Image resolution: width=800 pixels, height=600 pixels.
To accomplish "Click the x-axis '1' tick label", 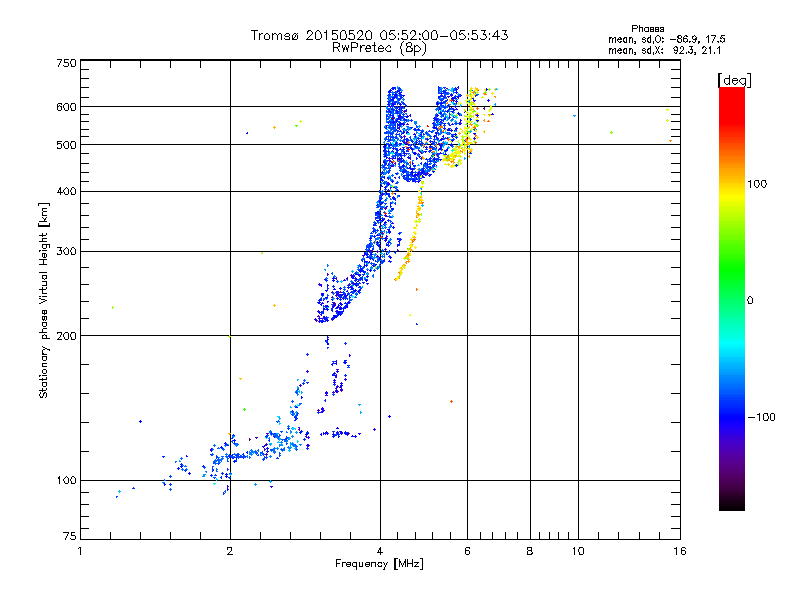I will pos(80,551).
